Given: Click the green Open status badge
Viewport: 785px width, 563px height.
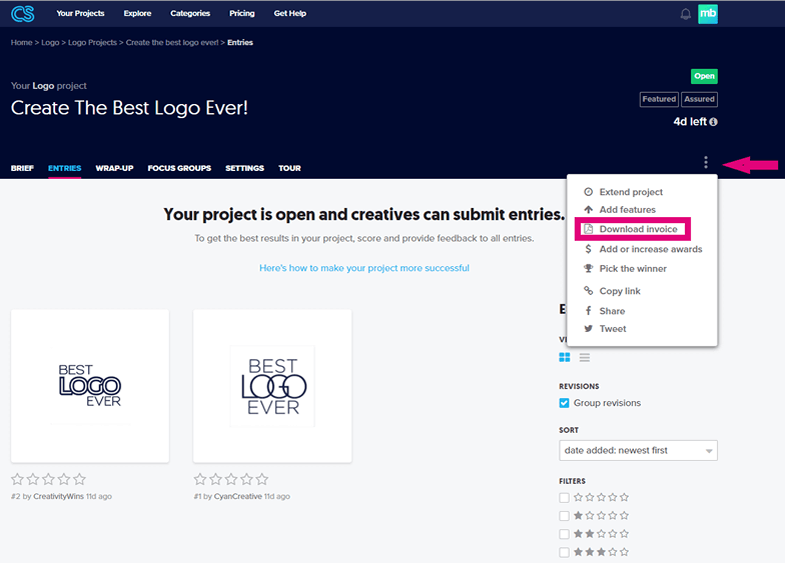Looking at the screenshot, I should tap(704, 76).
